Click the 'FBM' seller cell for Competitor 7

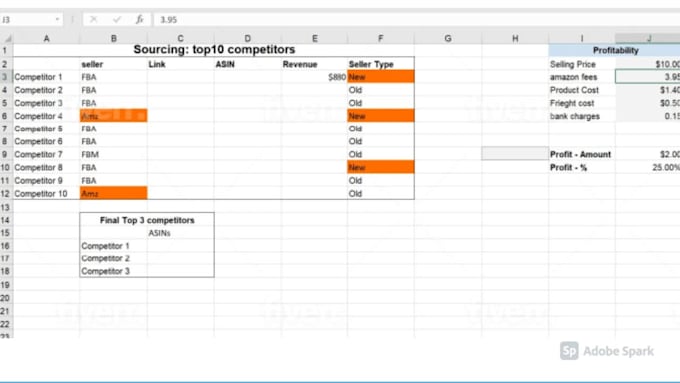114,154
